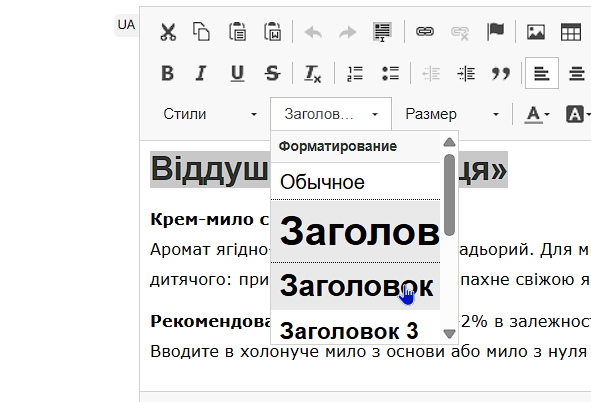Click the selected Віддуш heading text
This screenshot has width=591, height=402.
pos(210,169)
